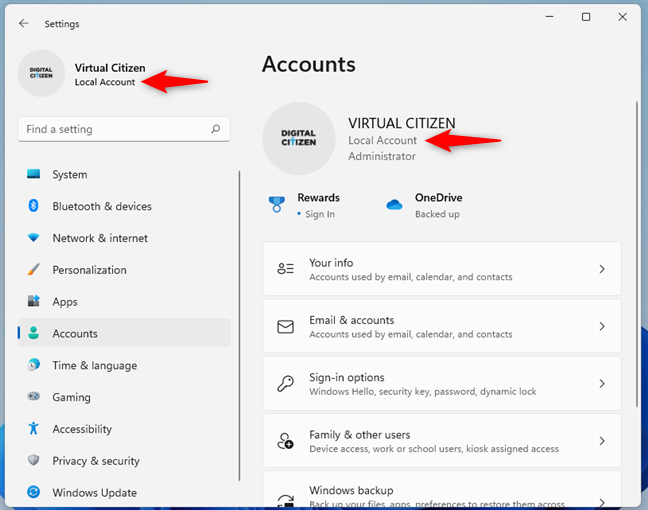Click the Bluetooth icon in the sidebar
The height and width of the screenshot is (510, 648).
click(33, 205)
